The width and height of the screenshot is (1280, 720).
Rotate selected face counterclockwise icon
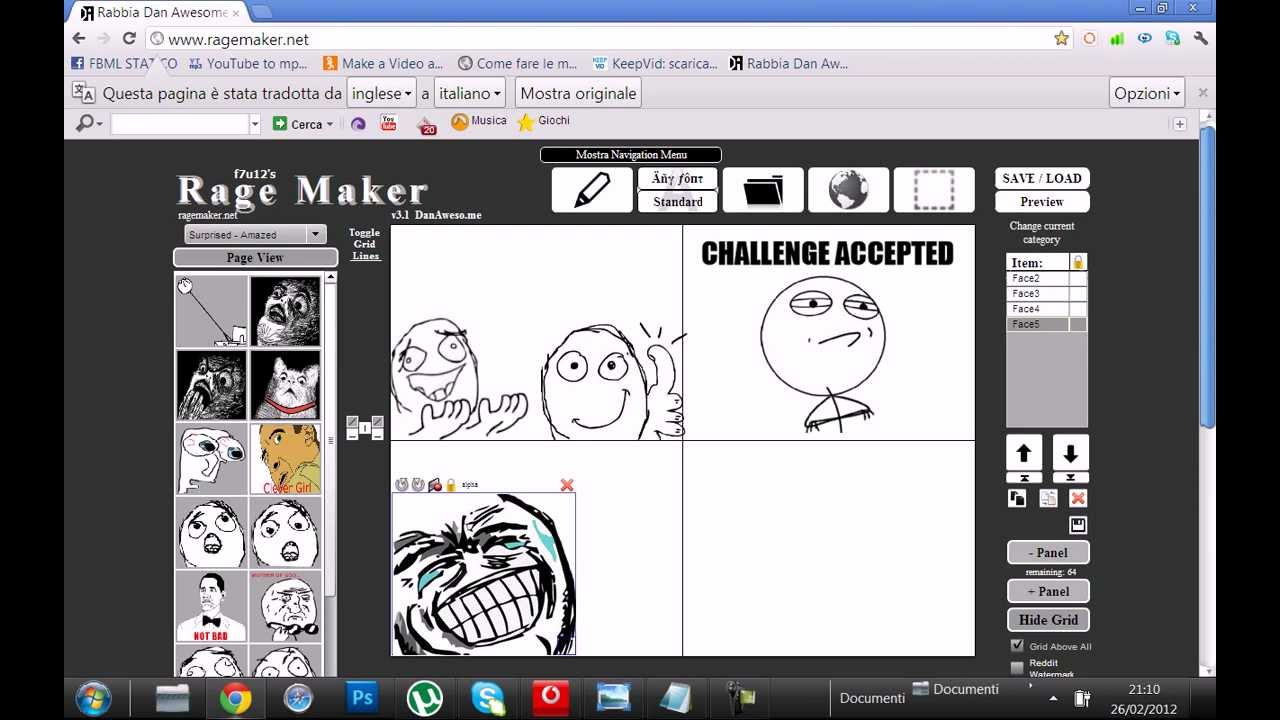402,485
